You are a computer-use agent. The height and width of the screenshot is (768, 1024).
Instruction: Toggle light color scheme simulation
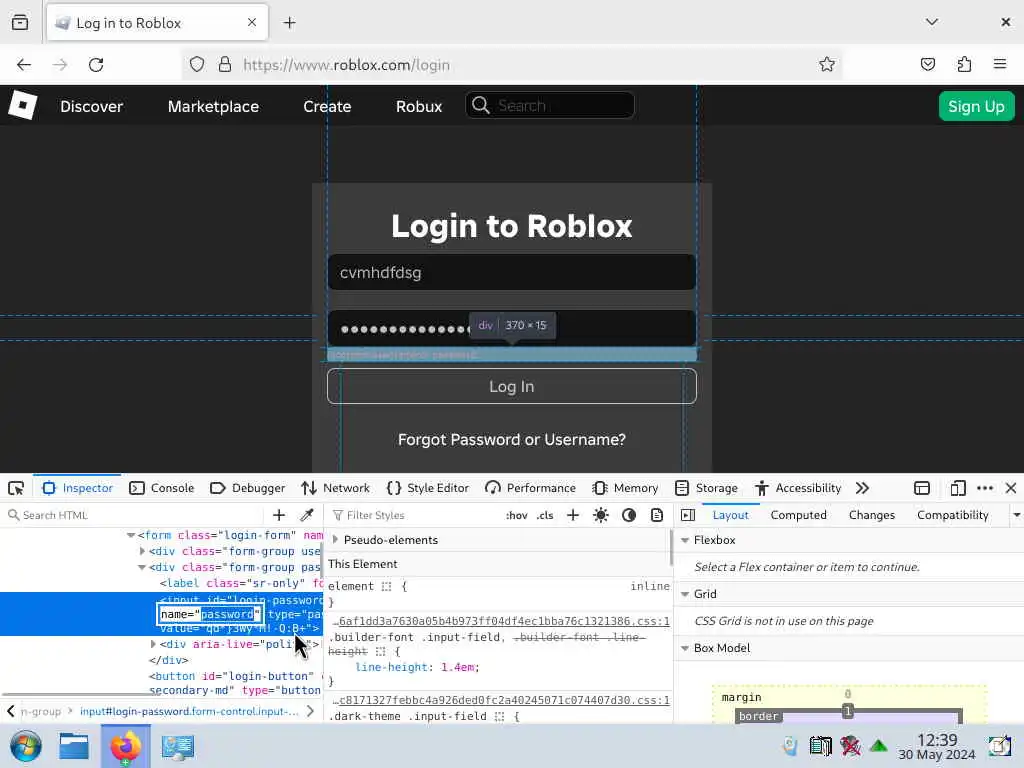[x=601, y=515]
